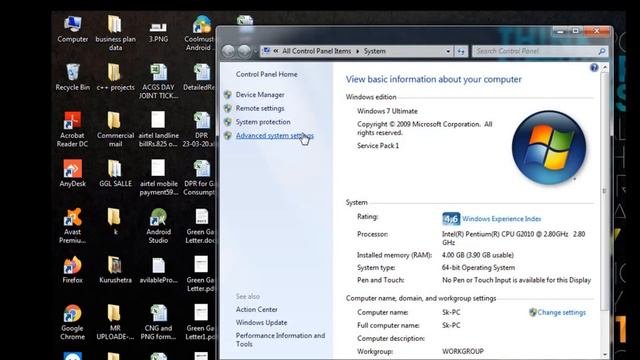This screenshot has height=360, width=640.
Task: Open Action Center
Action: [256, 309]
